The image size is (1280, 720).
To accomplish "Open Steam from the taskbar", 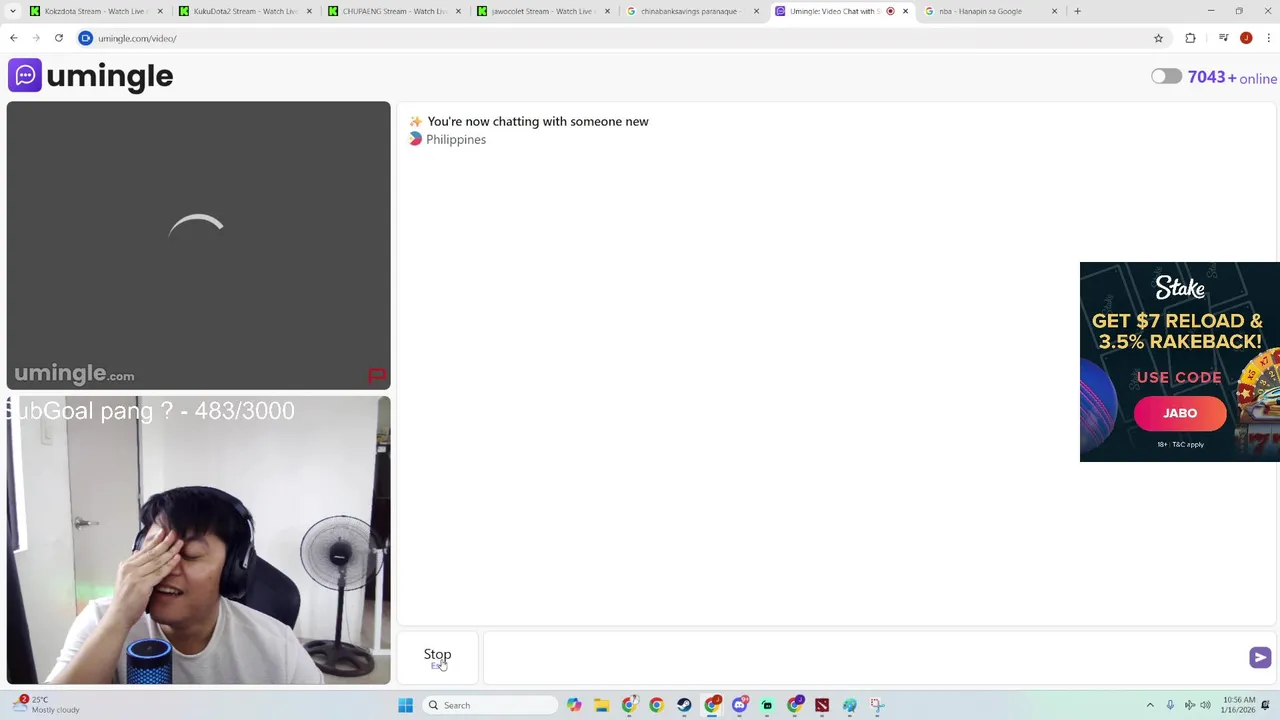I will [x=684, y=705].
